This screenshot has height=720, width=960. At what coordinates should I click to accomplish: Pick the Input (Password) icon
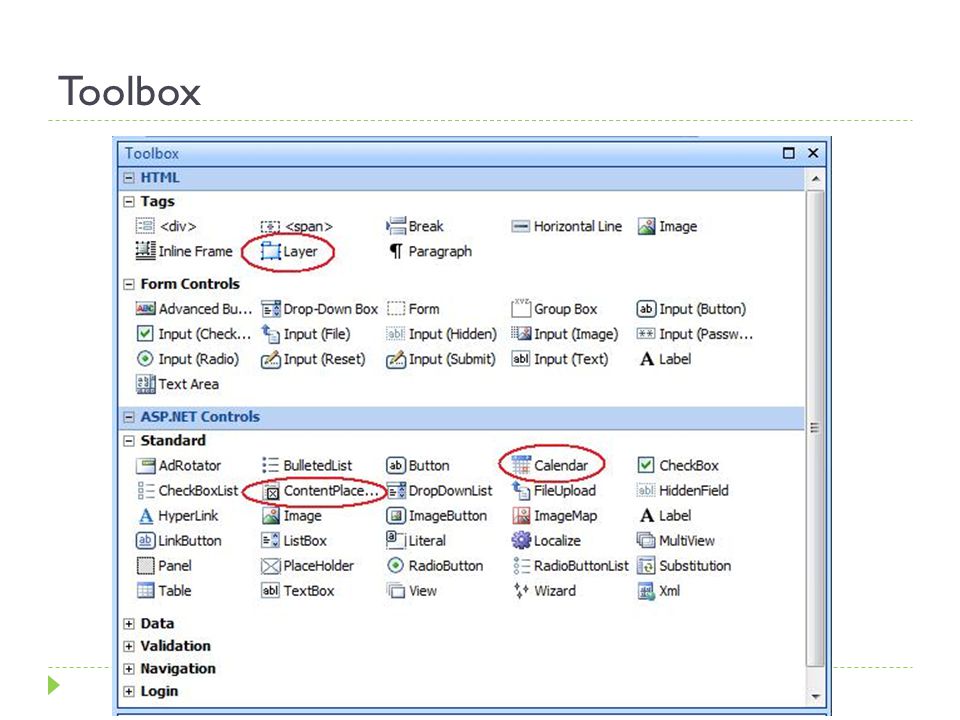(646, 334)
